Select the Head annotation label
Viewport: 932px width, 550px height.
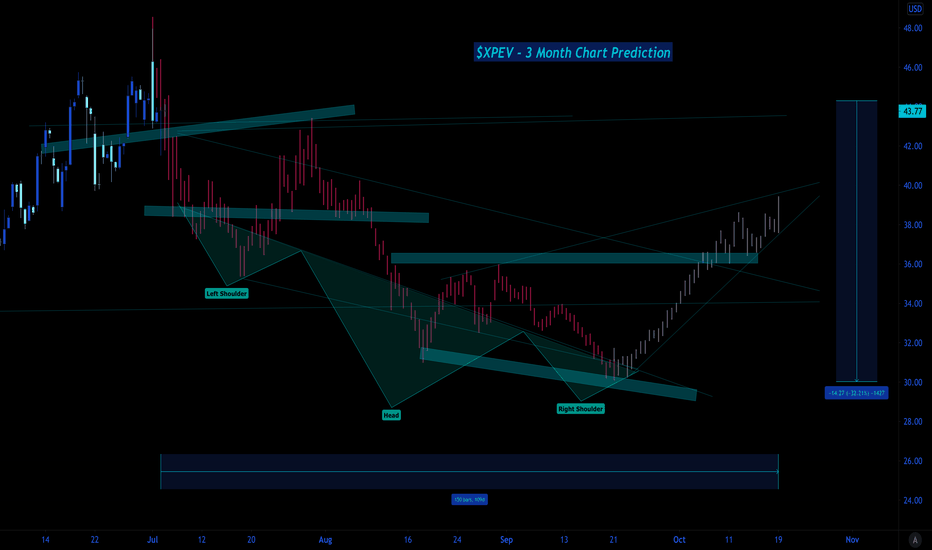[391, 416]
